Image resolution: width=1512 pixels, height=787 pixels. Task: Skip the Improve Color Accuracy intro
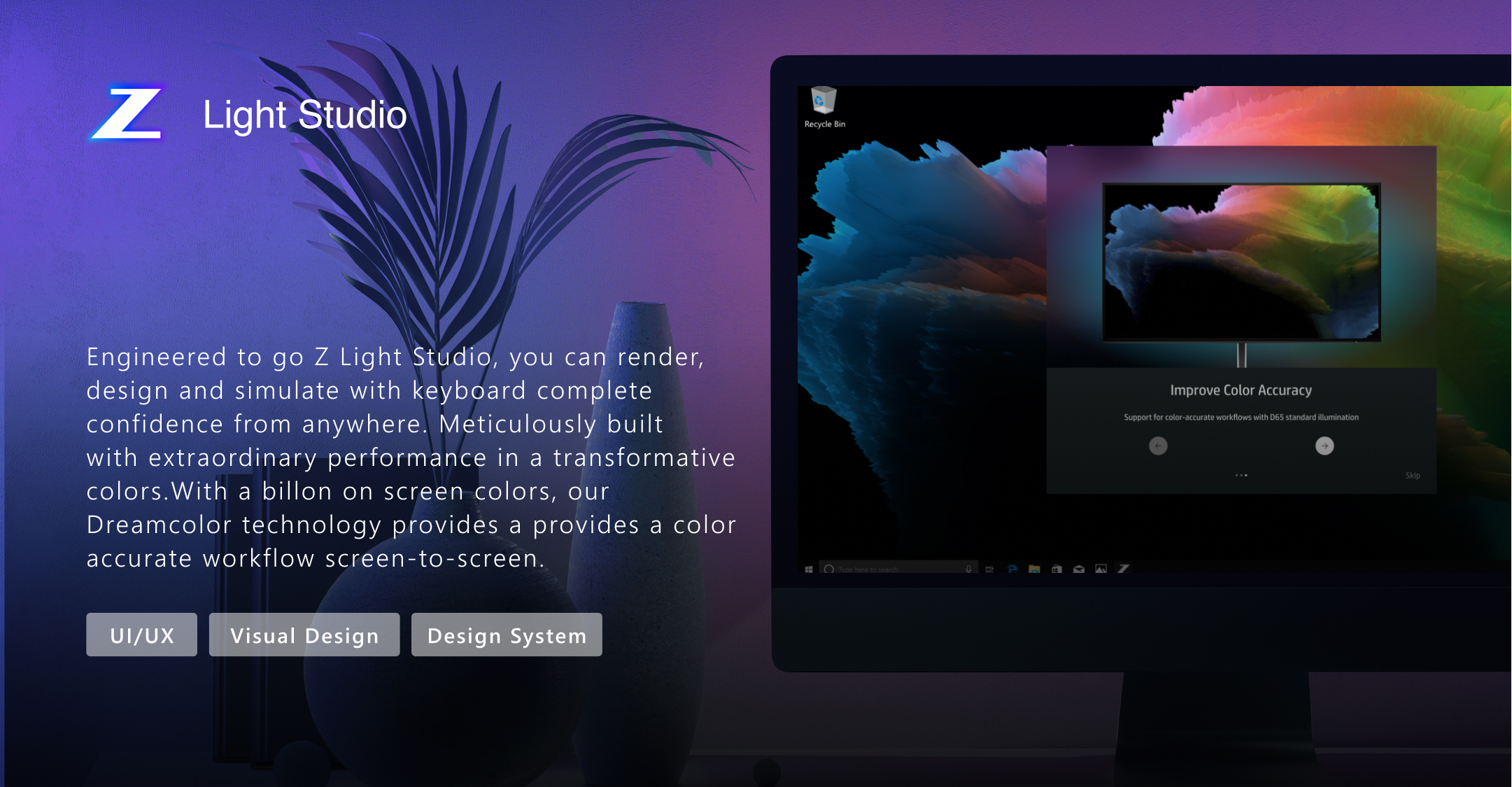click(x=1413, y=476)
